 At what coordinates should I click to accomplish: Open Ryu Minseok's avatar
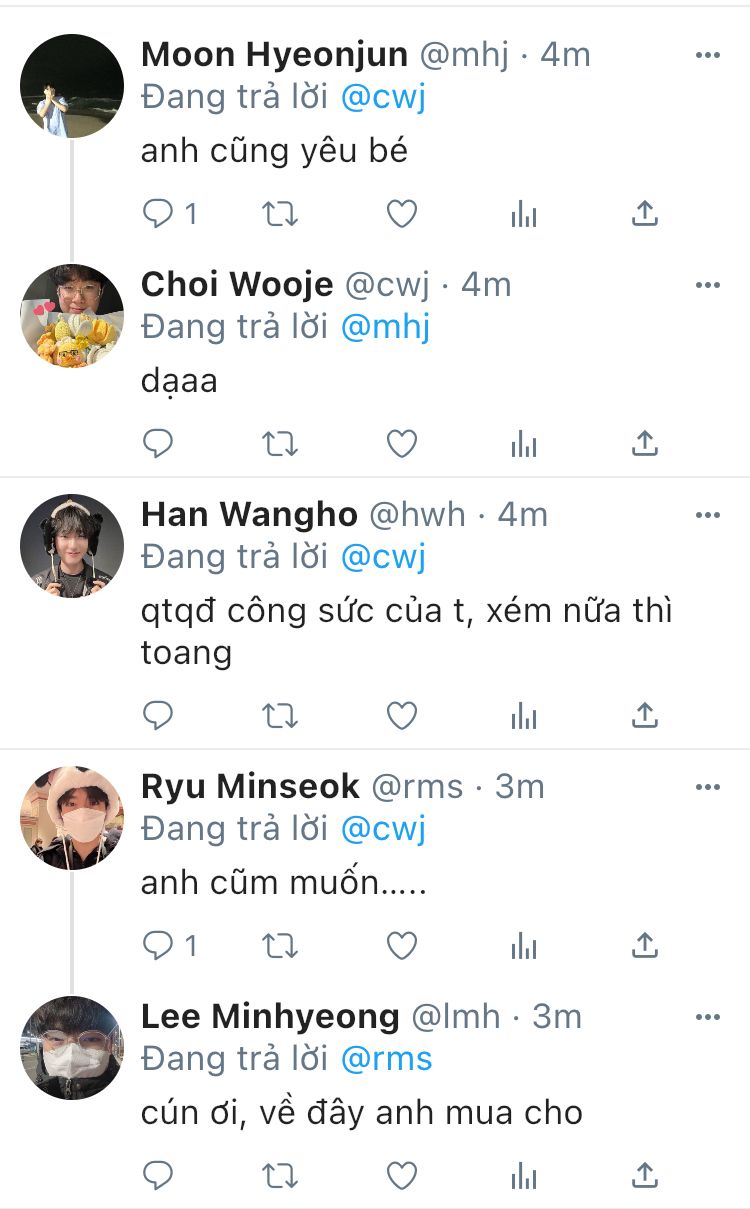pos(72,818)
